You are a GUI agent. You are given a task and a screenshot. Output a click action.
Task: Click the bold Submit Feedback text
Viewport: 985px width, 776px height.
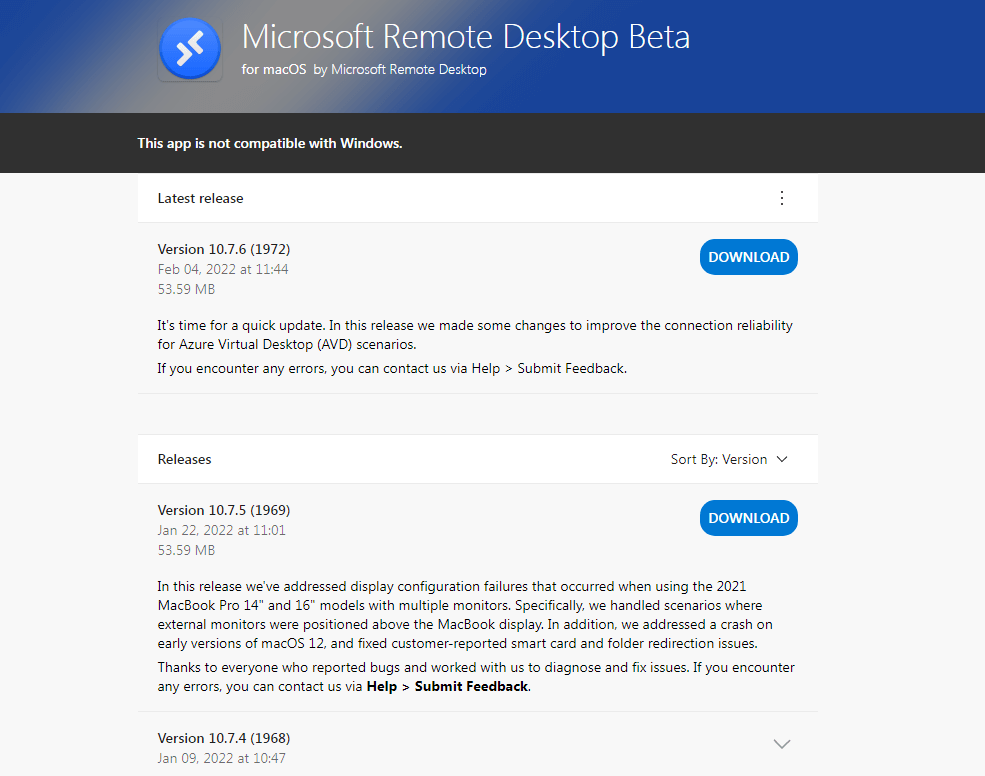coord(471,686)
